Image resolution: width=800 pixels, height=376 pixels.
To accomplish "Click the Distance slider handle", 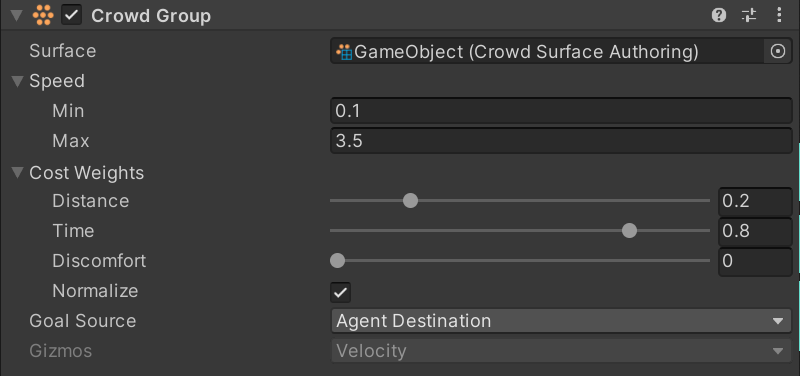I will click(x=410, y=200).
